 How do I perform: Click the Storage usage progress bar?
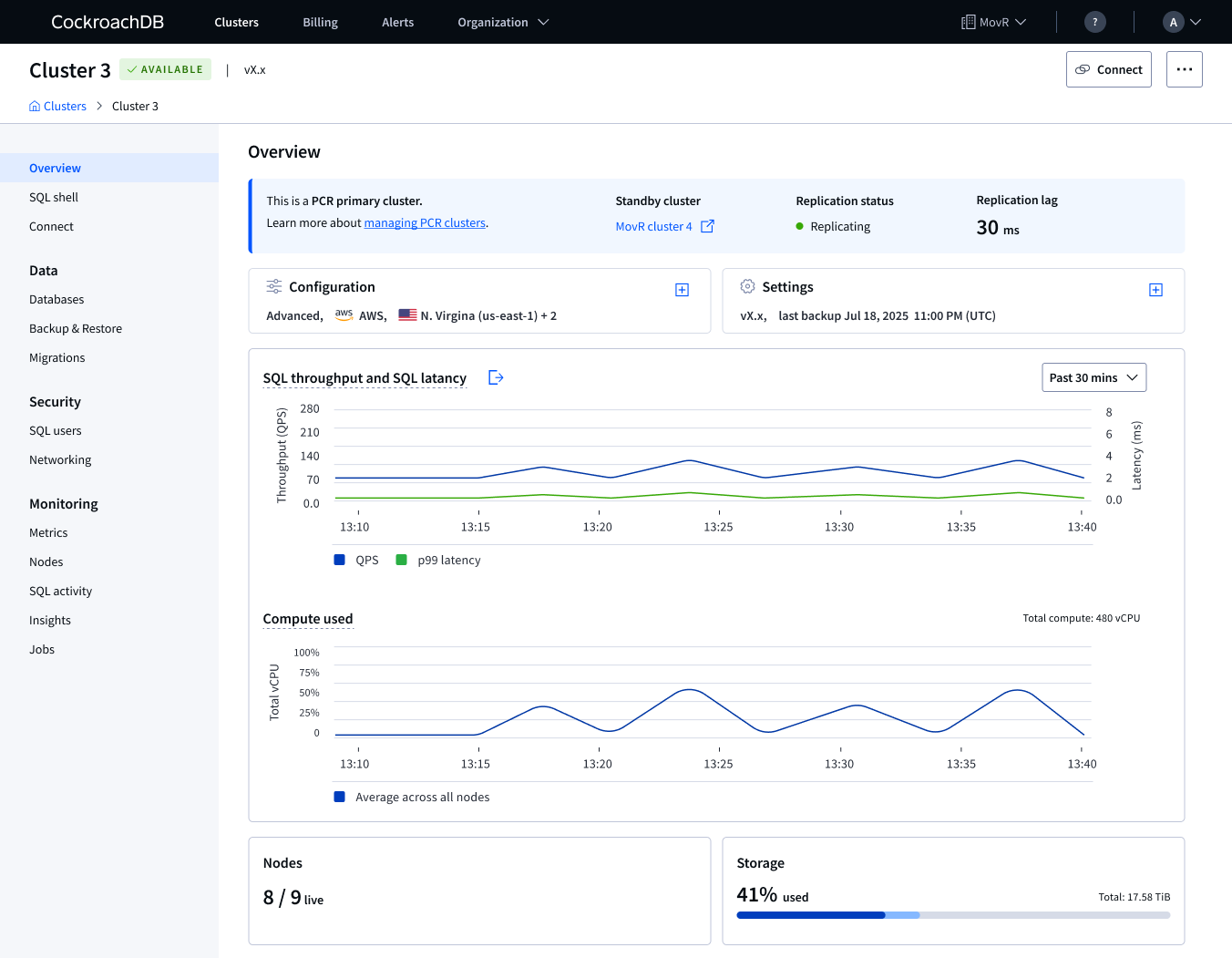click(953, 915)
